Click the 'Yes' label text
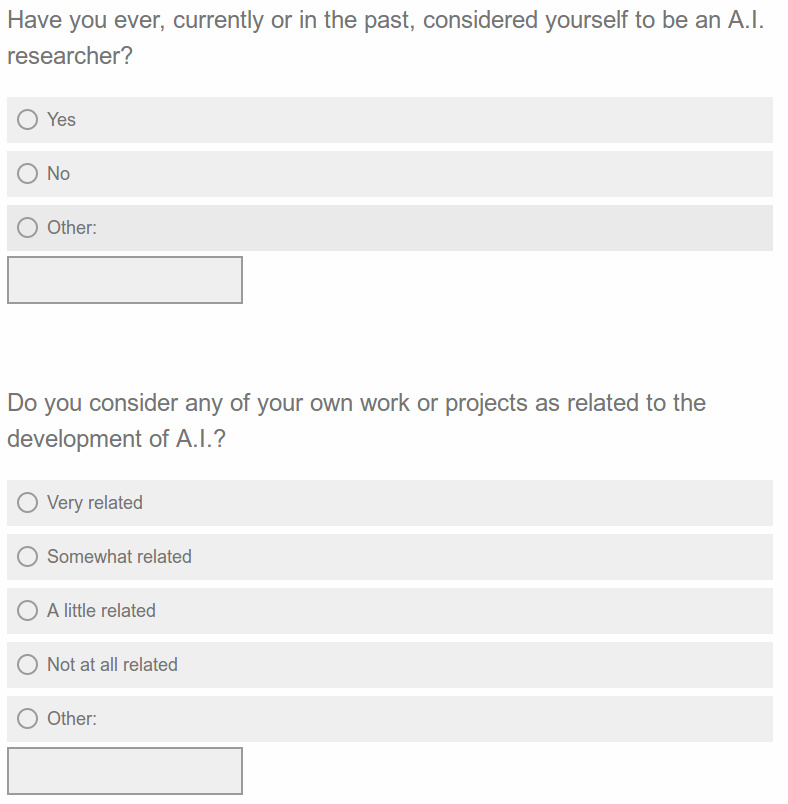 62,119
